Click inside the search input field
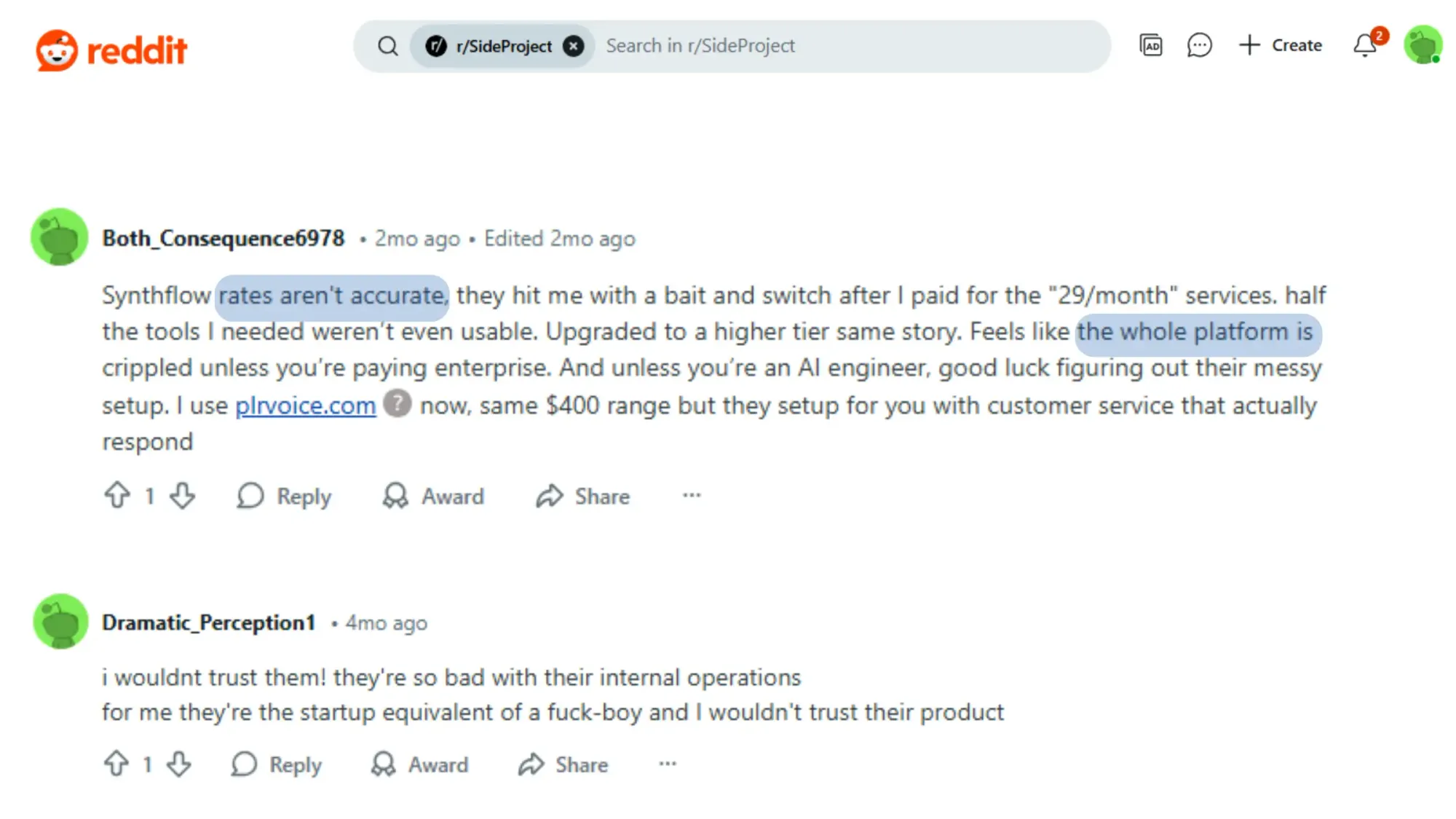Viewport: 1456px width, 819px height. tap(801, 45)
